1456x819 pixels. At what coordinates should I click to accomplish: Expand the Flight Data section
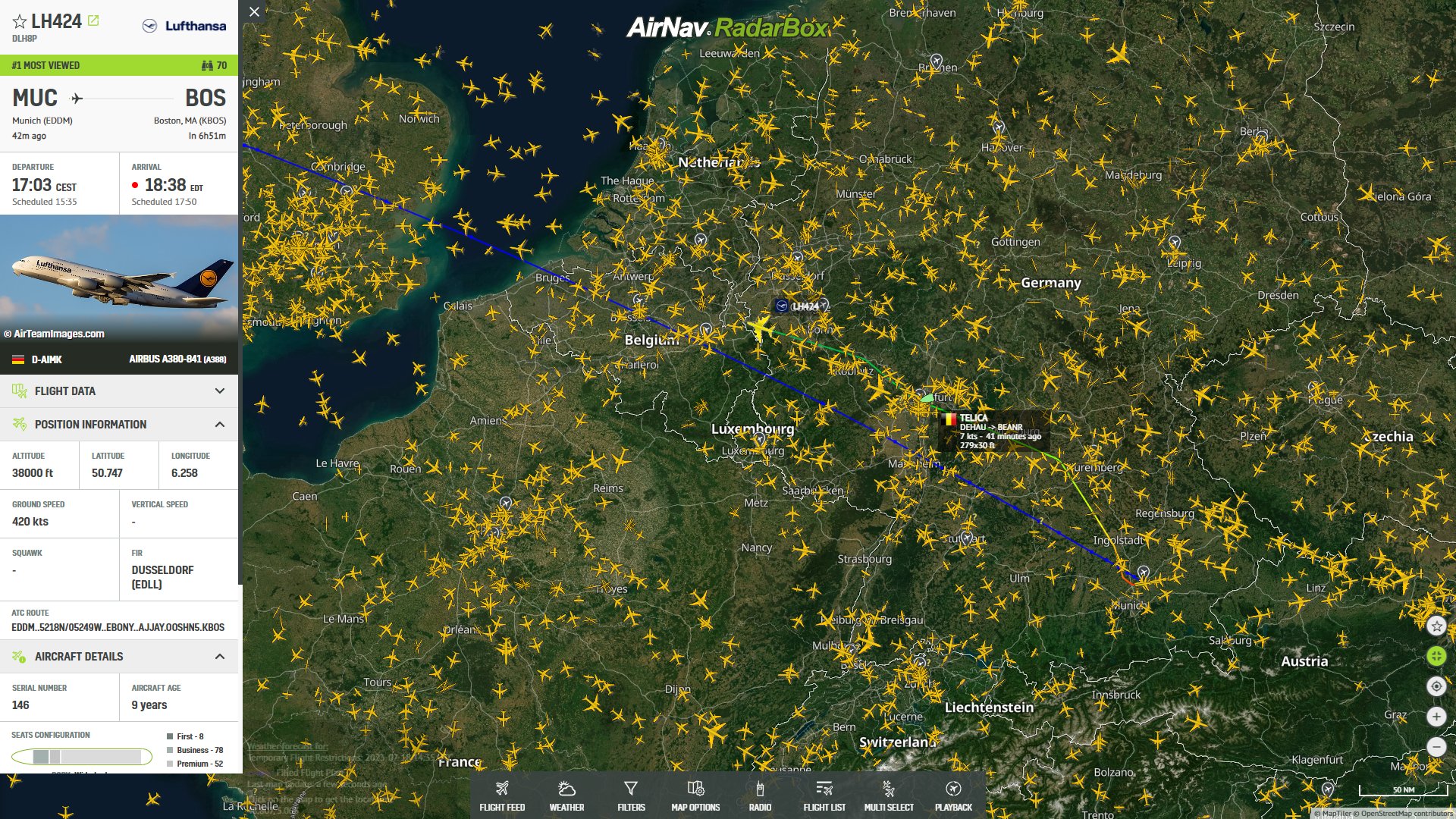(119, 391)
